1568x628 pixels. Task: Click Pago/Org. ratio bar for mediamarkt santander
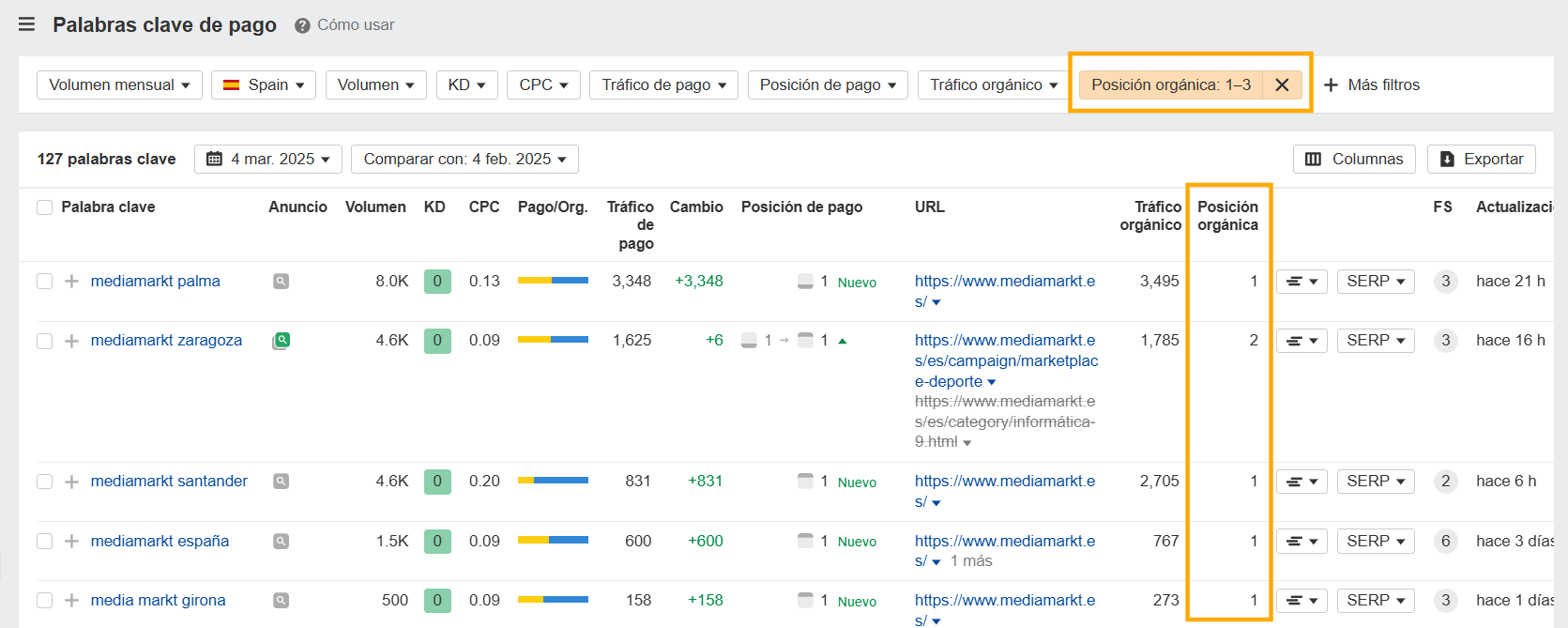point(553,481)
